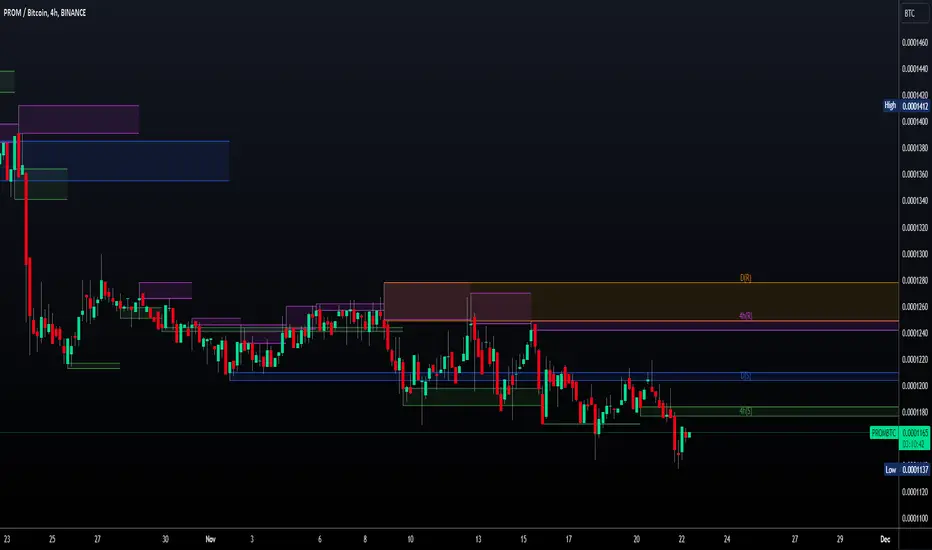Select the blue D(S) support zone label
932x550 pixels.
745,376
